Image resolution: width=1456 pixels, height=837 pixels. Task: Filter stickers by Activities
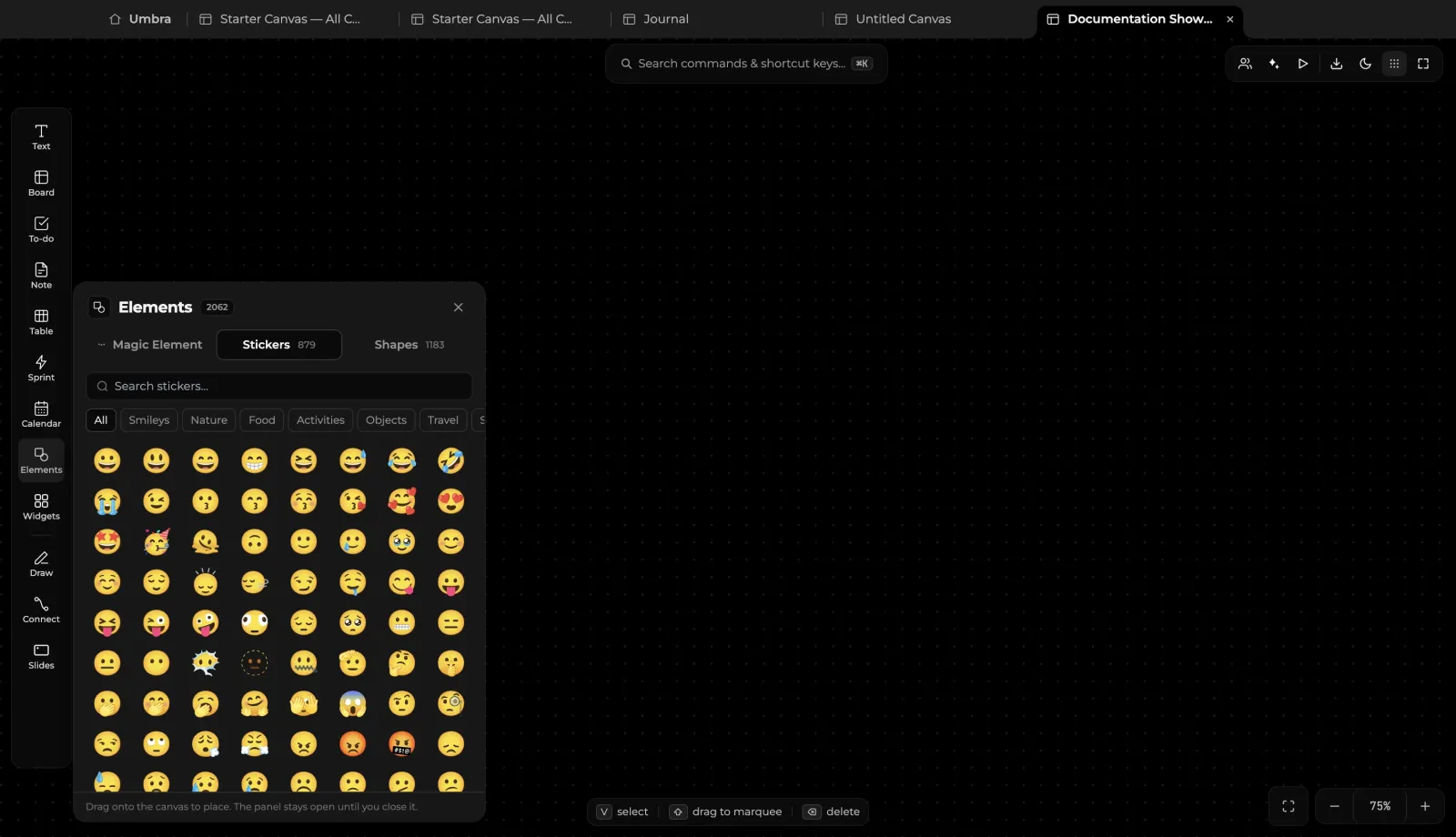[x=320, y=420]
